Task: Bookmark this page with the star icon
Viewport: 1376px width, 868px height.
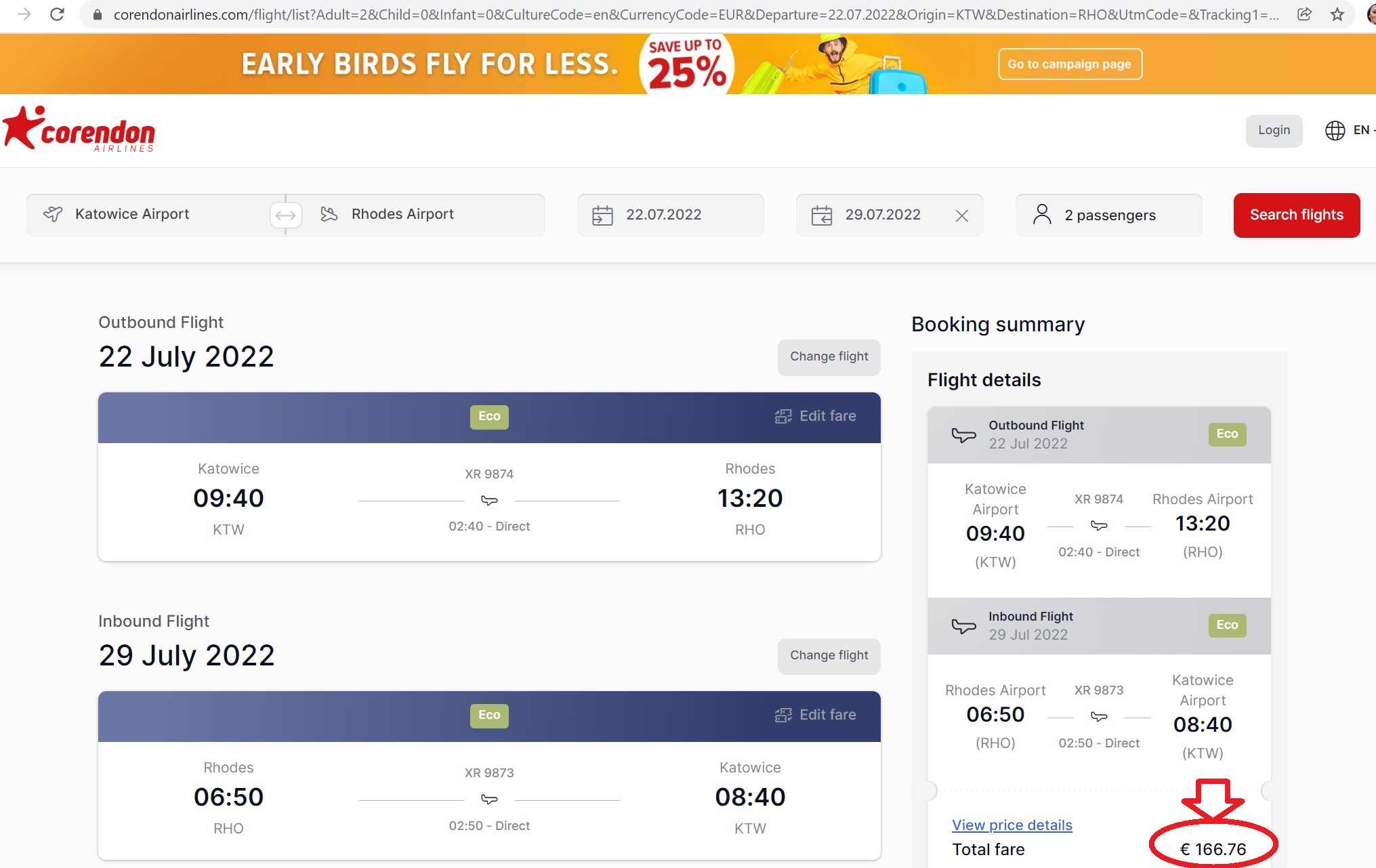Action: pos(1337,14)
